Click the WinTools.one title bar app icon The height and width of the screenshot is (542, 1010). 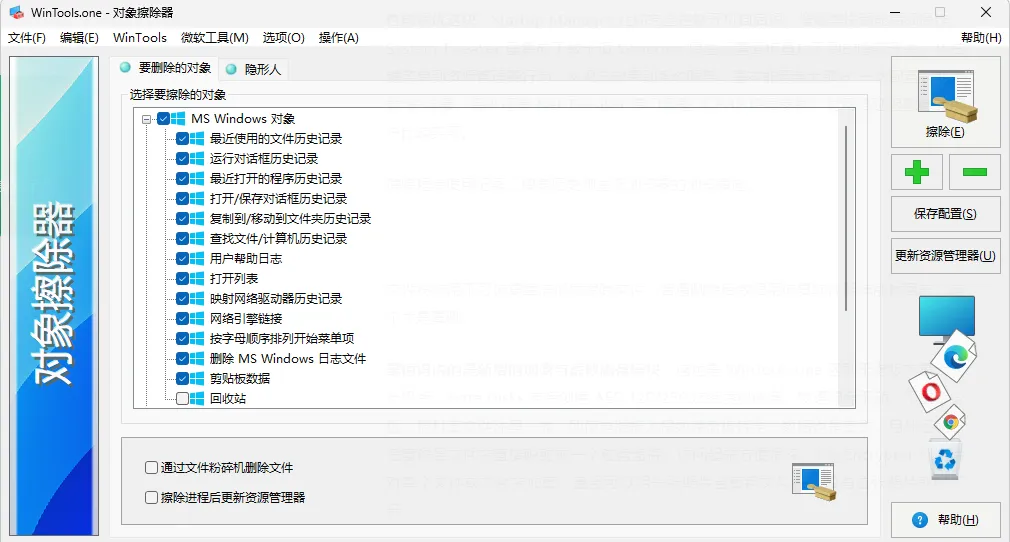click(17, 12)
